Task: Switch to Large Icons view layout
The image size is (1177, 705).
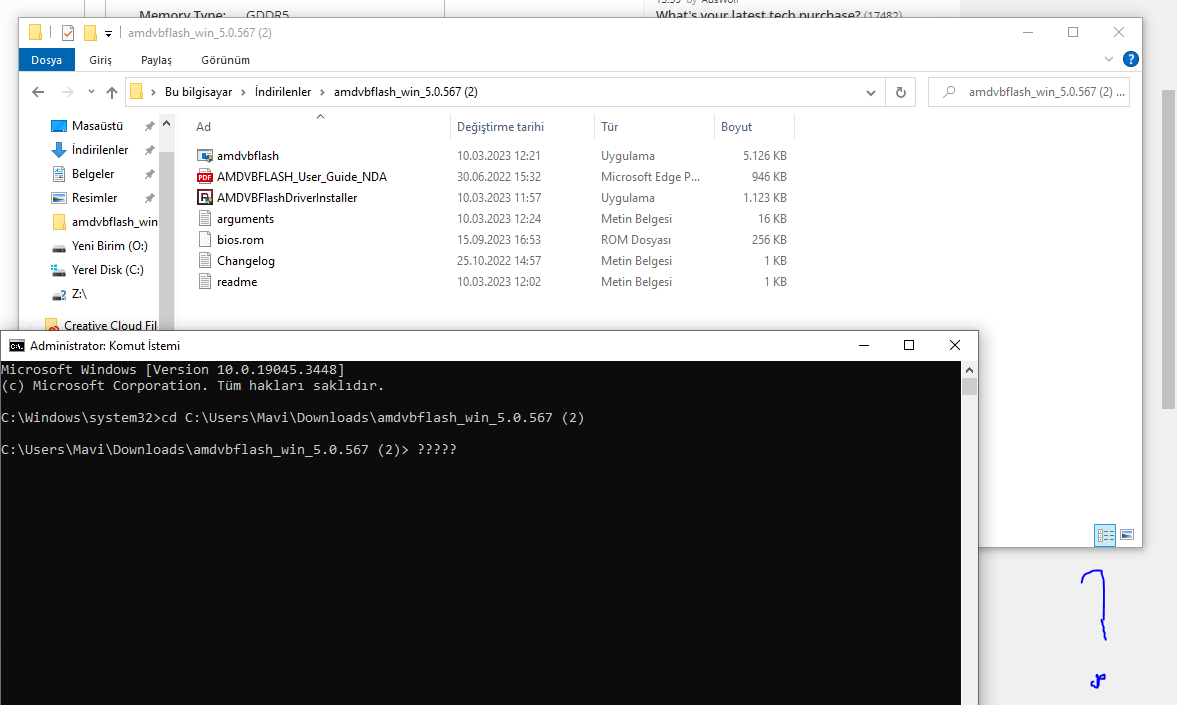Action: tap(1127, 535)
